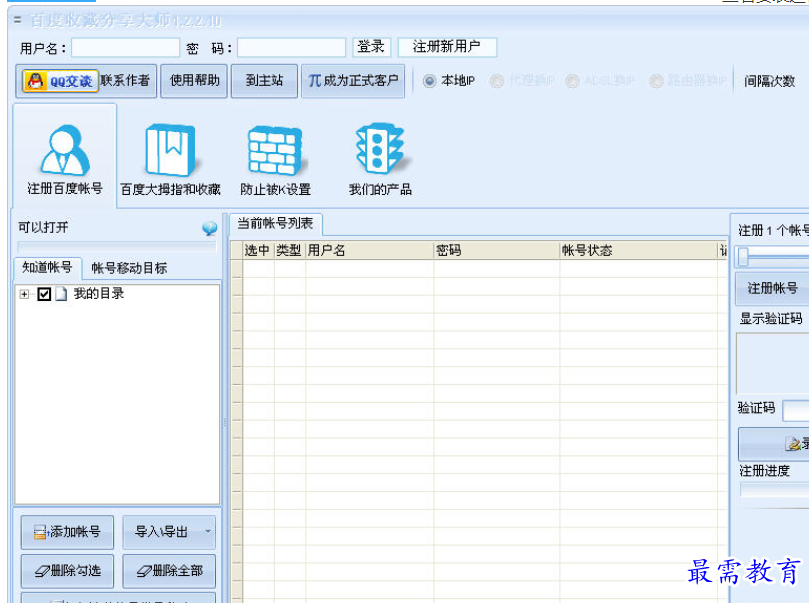Click the file icon next to 我的目录

click(x=61, y=294)
